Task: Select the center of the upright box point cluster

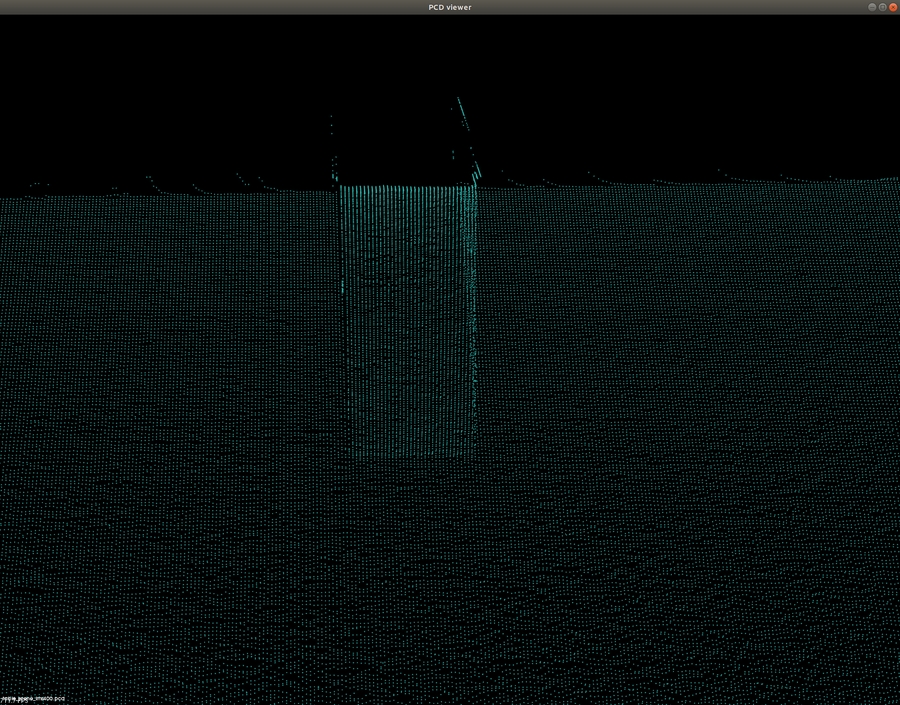Action: click(x=408, y=320)
